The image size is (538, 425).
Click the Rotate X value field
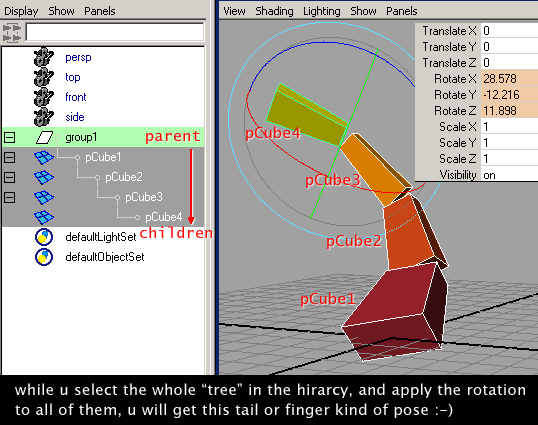point(509,79)
